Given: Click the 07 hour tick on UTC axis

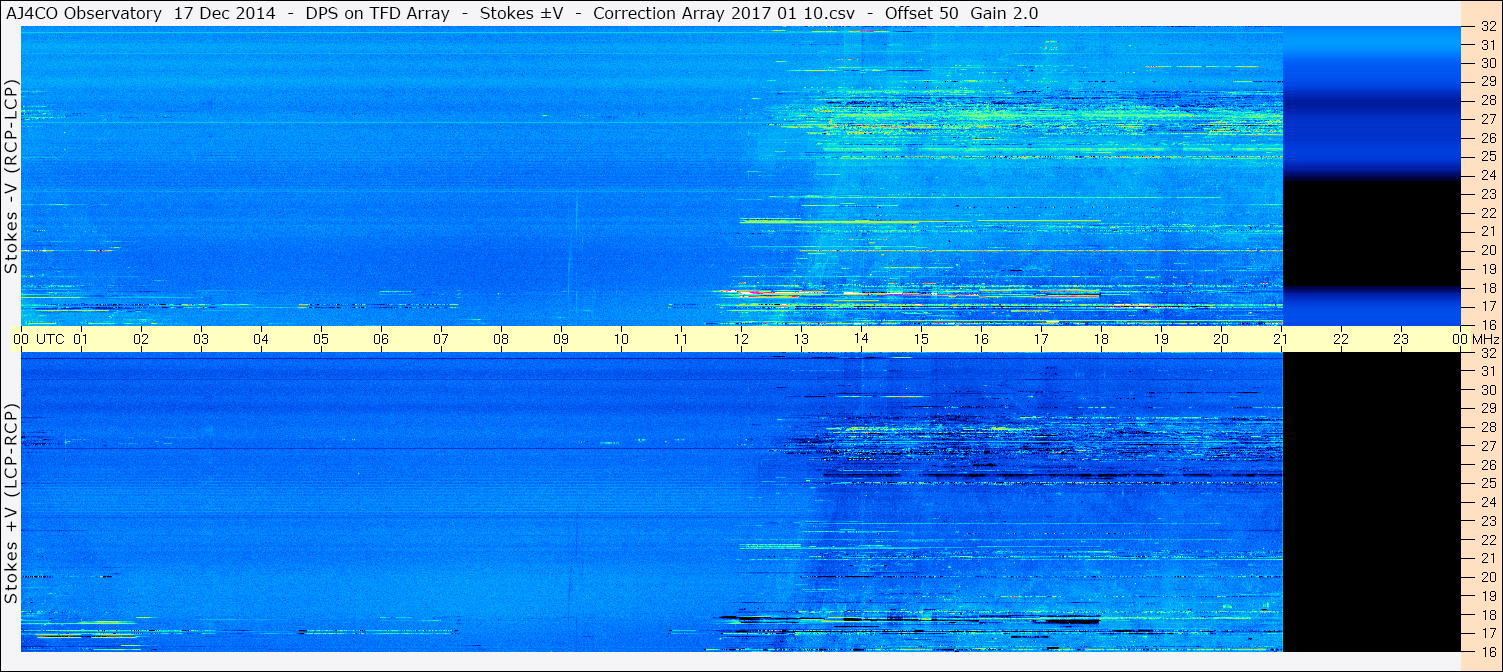Looking at the screenshot, I should (441, 339).
